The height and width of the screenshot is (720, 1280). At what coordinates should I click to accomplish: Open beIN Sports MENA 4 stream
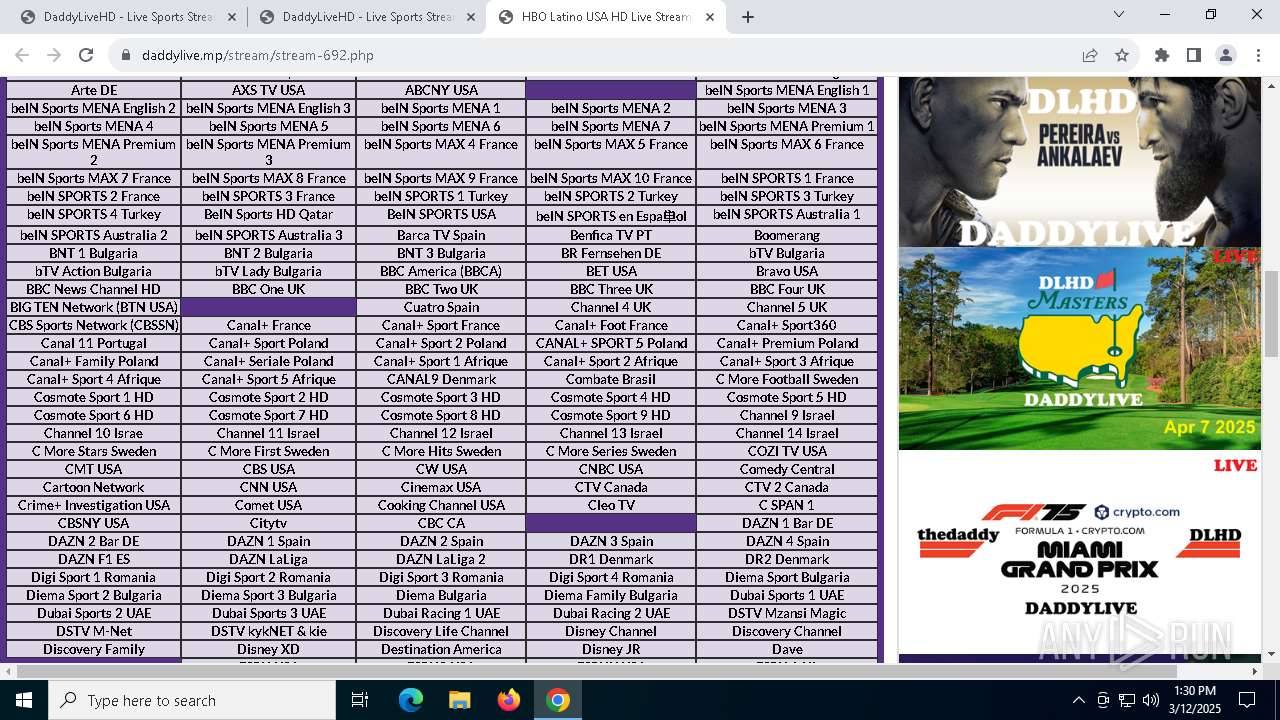coord(94,126)
